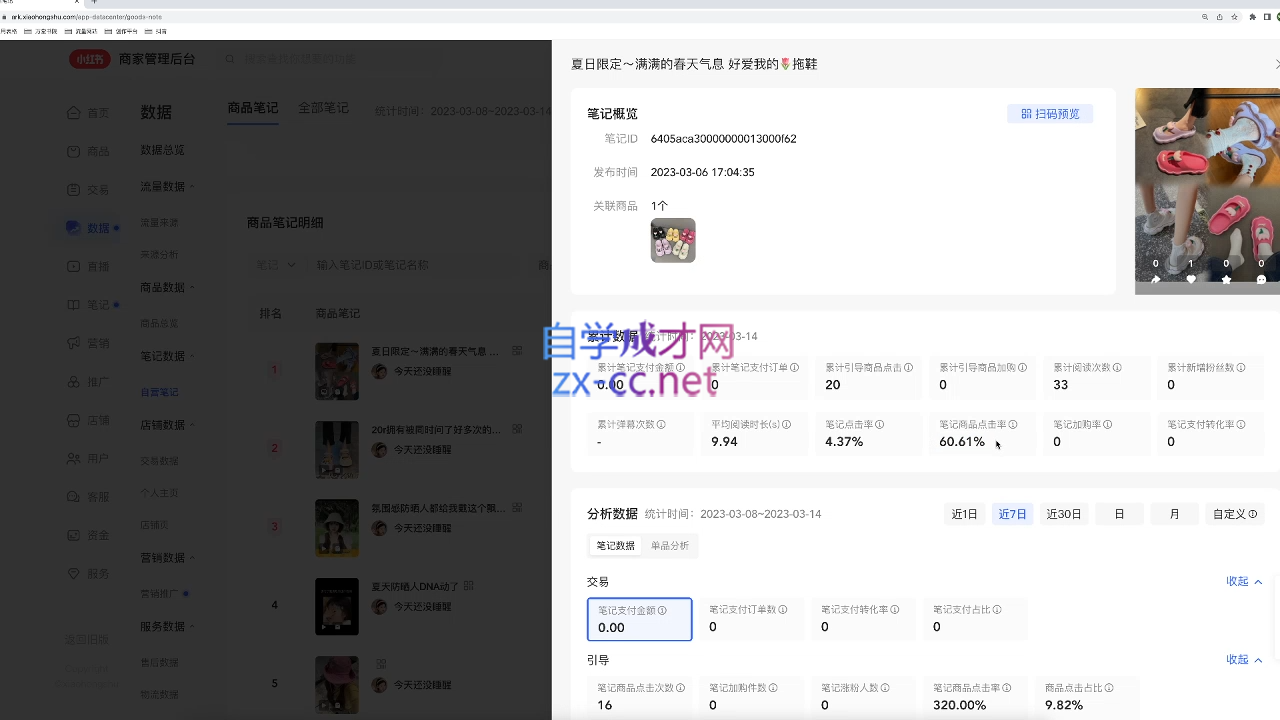This screenshot has height=720, width=1280.
Task: Click info icon next to 笔记支付金额
Action: 662,611
